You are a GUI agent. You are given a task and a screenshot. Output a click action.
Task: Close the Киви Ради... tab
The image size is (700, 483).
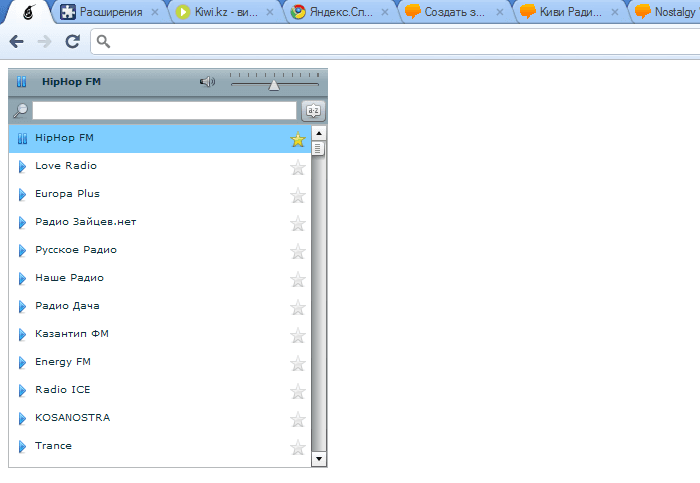click(615, 12)
